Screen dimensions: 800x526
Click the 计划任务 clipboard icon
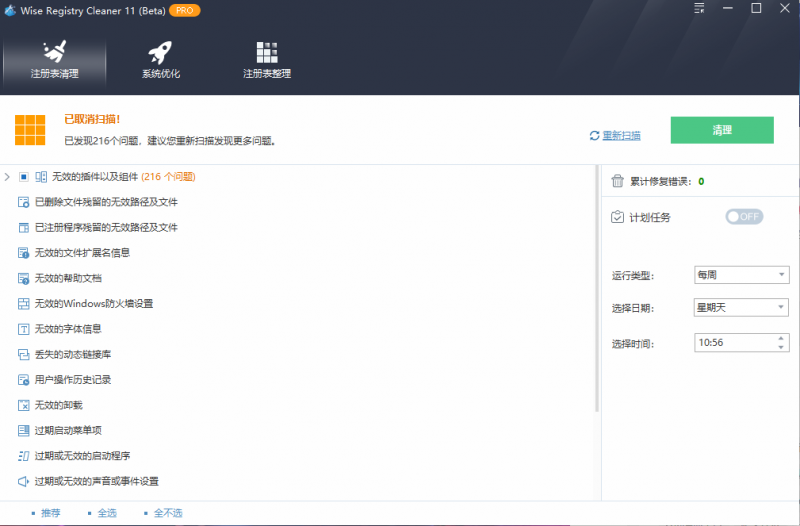(x=617, y=217)
